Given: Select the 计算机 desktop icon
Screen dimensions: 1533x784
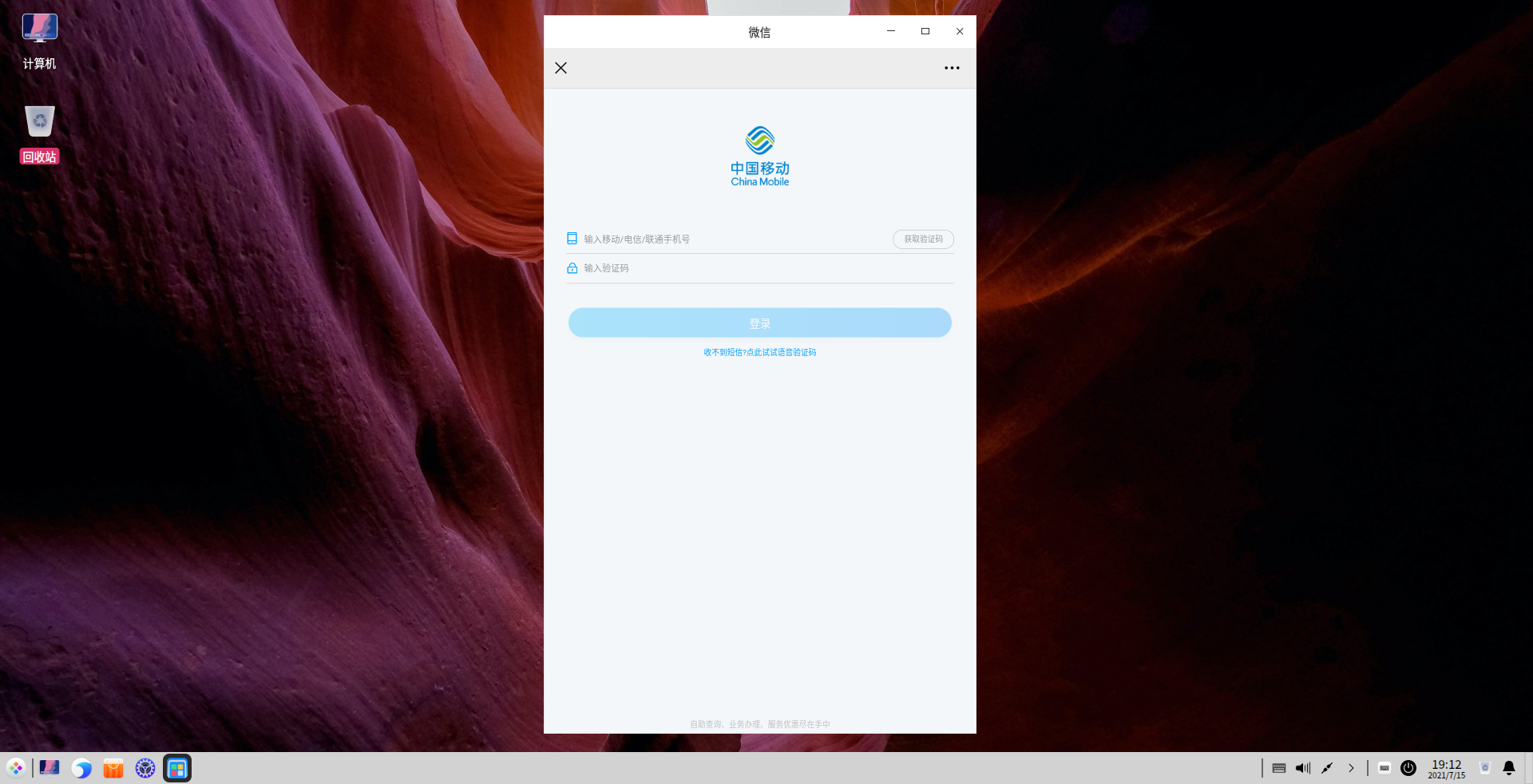Looking at the screenshot, I should pos(39,42).
